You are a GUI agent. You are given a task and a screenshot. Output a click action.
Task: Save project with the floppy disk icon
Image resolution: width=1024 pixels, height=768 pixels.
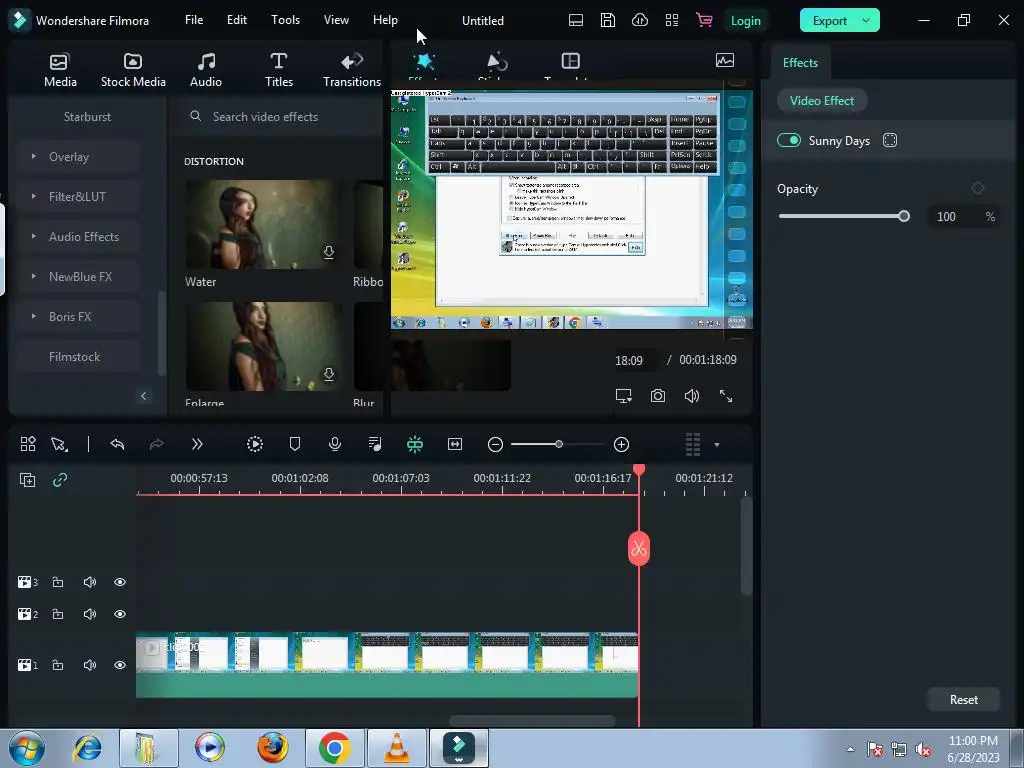(607, 20)
